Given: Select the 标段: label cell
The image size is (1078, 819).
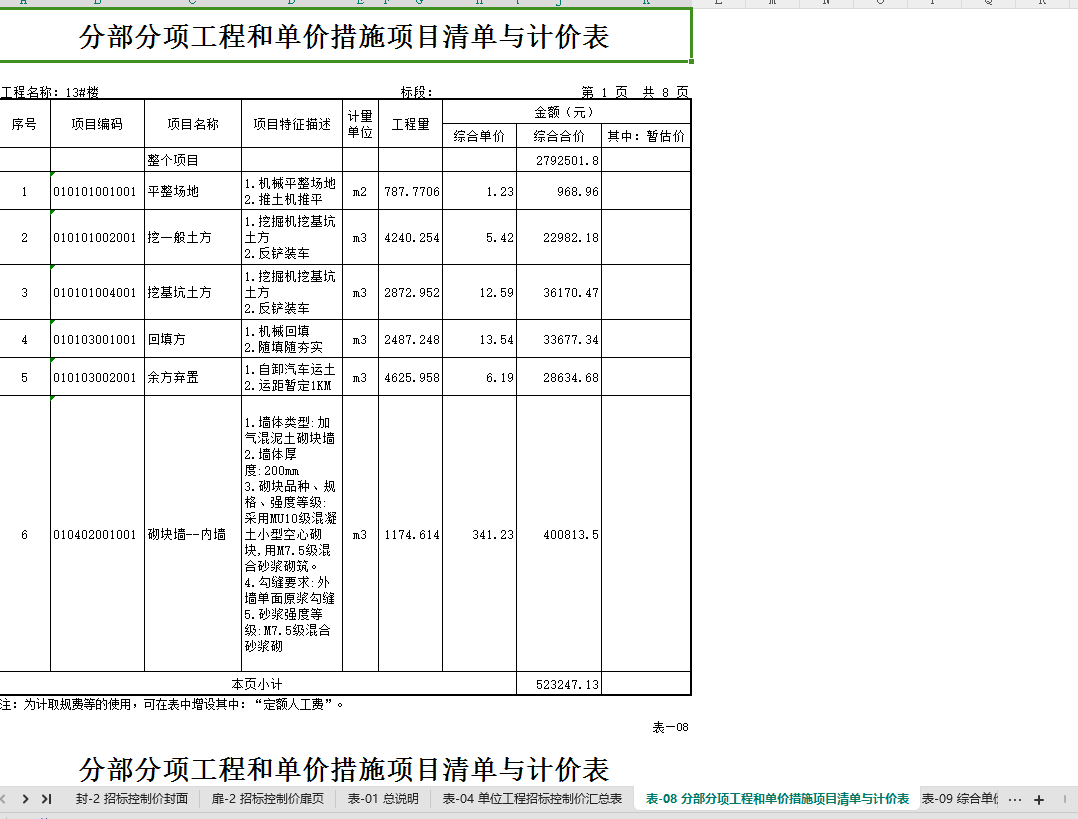Looking at the screenshot, I should coord(417,92).
